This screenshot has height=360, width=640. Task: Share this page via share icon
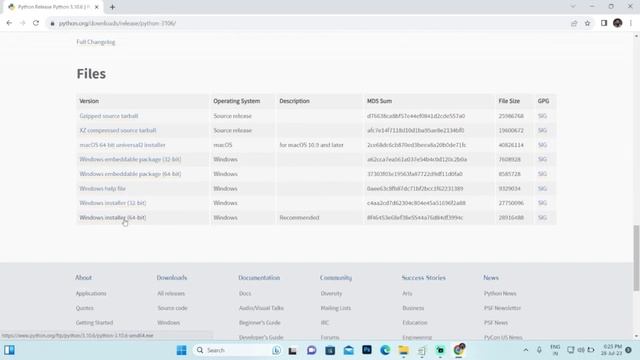click(x=574, y=23)
